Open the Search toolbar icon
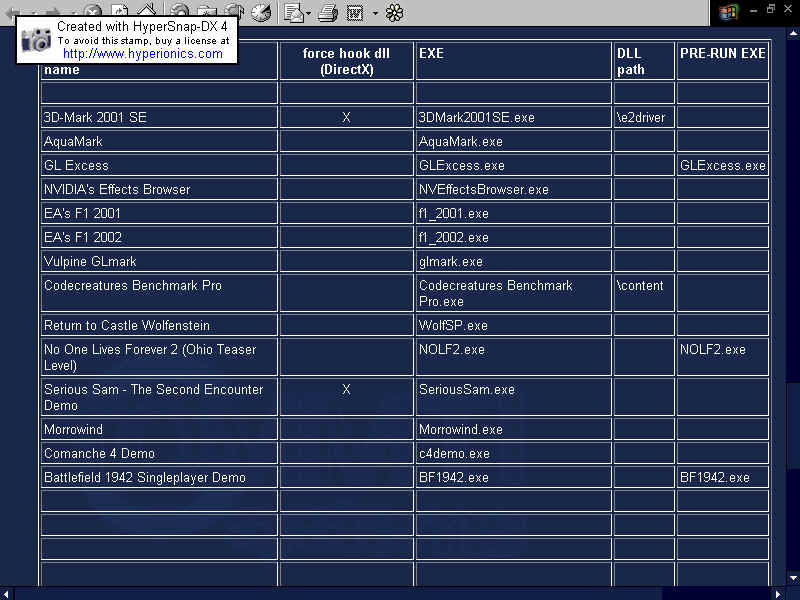The height and width of the screenshot is (600, 800). (x=180, y=11)
